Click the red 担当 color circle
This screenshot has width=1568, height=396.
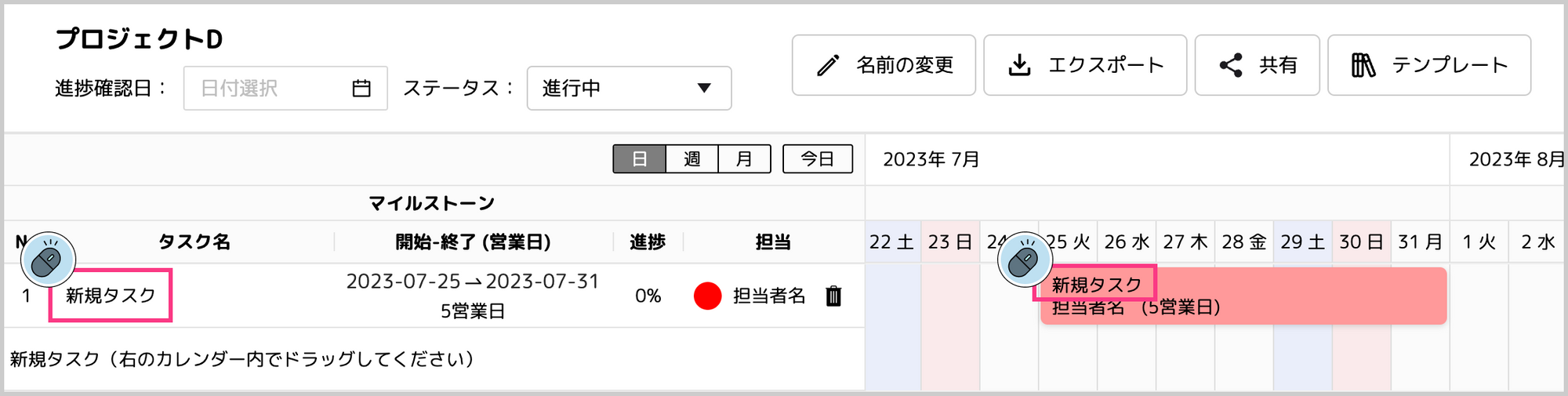(x=707, y=296)
